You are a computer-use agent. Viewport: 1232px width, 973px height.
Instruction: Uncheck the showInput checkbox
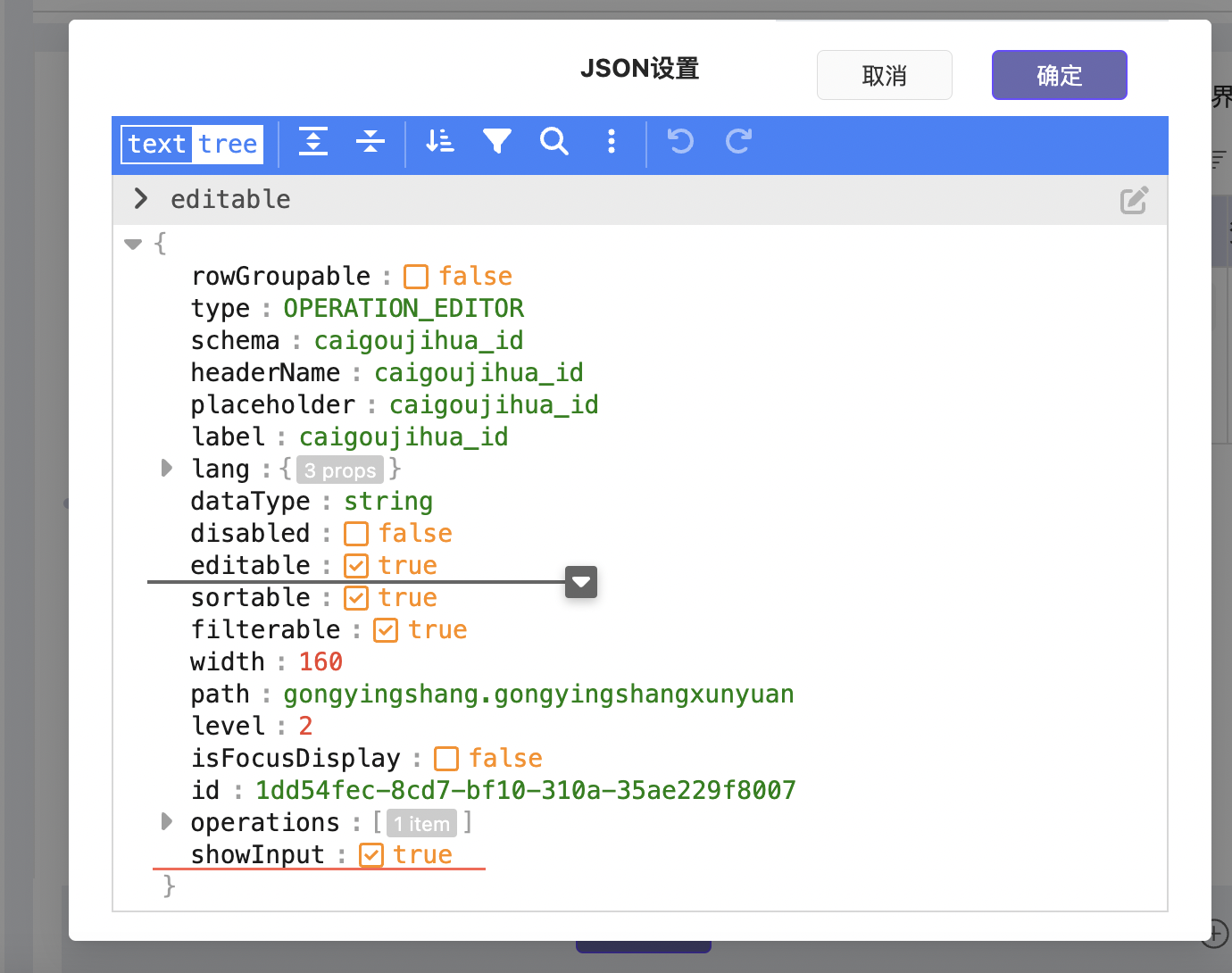(371, 855)
